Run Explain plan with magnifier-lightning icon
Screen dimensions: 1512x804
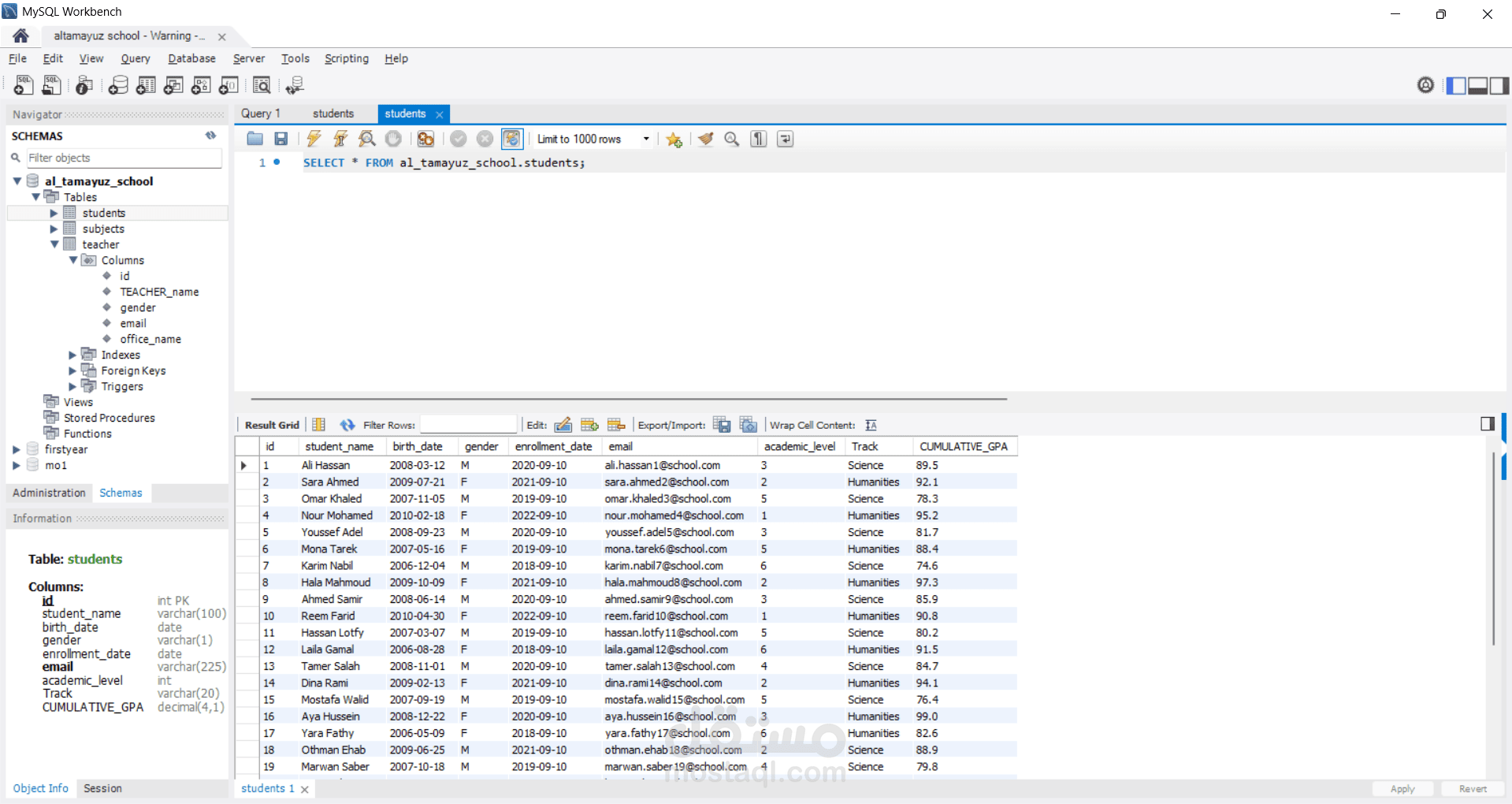367,139
